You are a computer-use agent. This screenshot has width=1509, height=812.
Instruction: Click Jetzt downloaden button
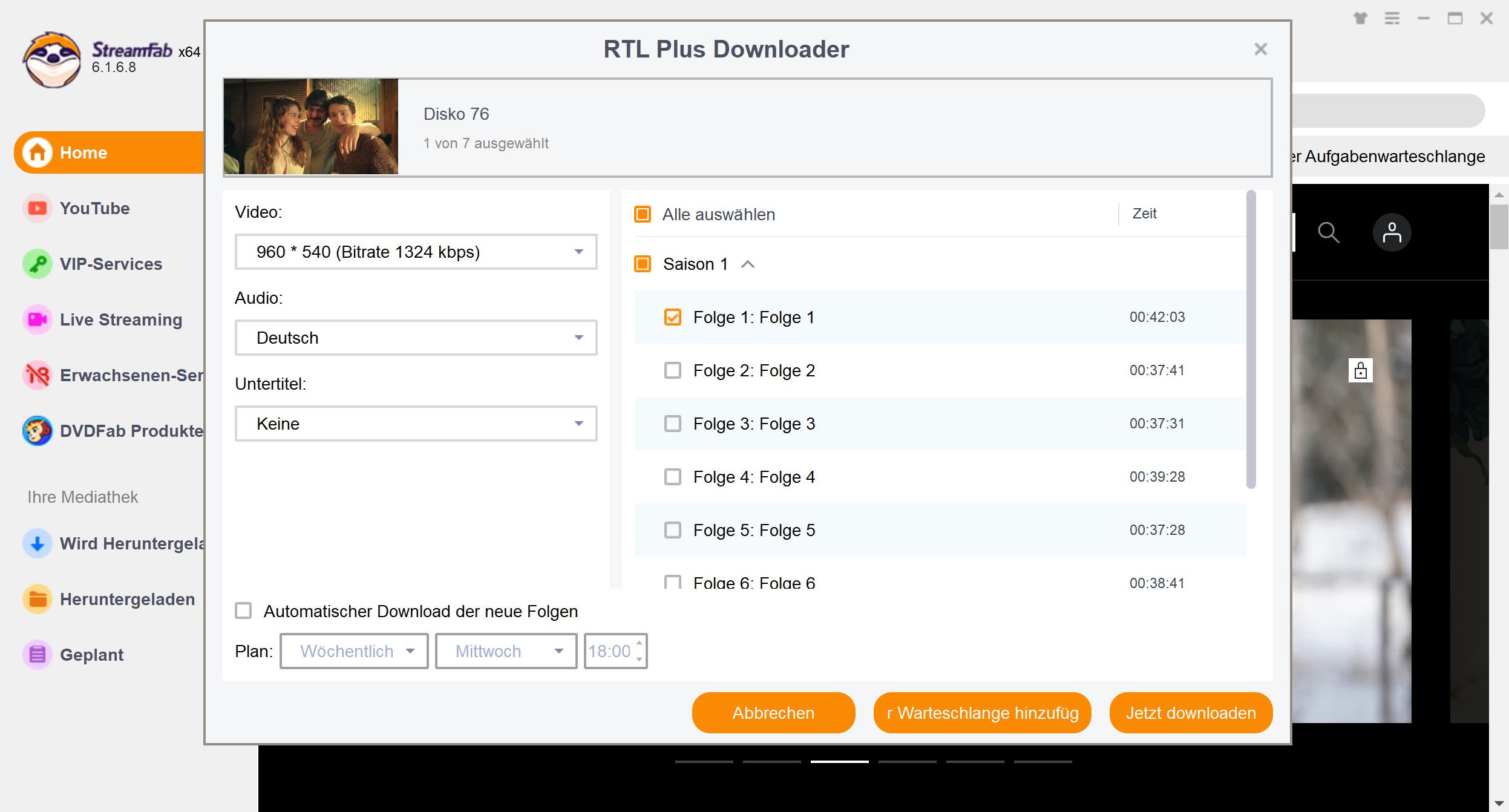(1191, 713)
